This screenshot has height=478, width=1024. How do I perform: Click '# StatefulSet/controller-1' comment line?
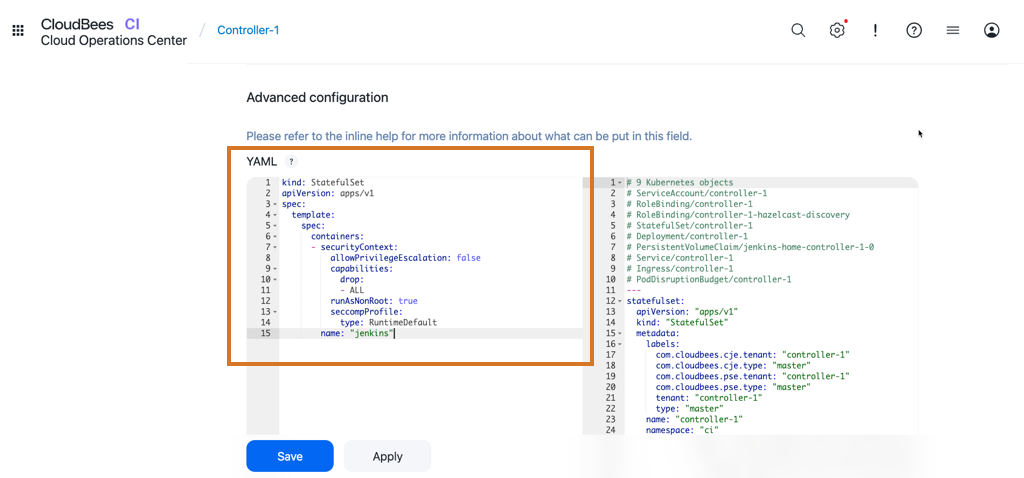pyautogui.click(x=692, y=226)
